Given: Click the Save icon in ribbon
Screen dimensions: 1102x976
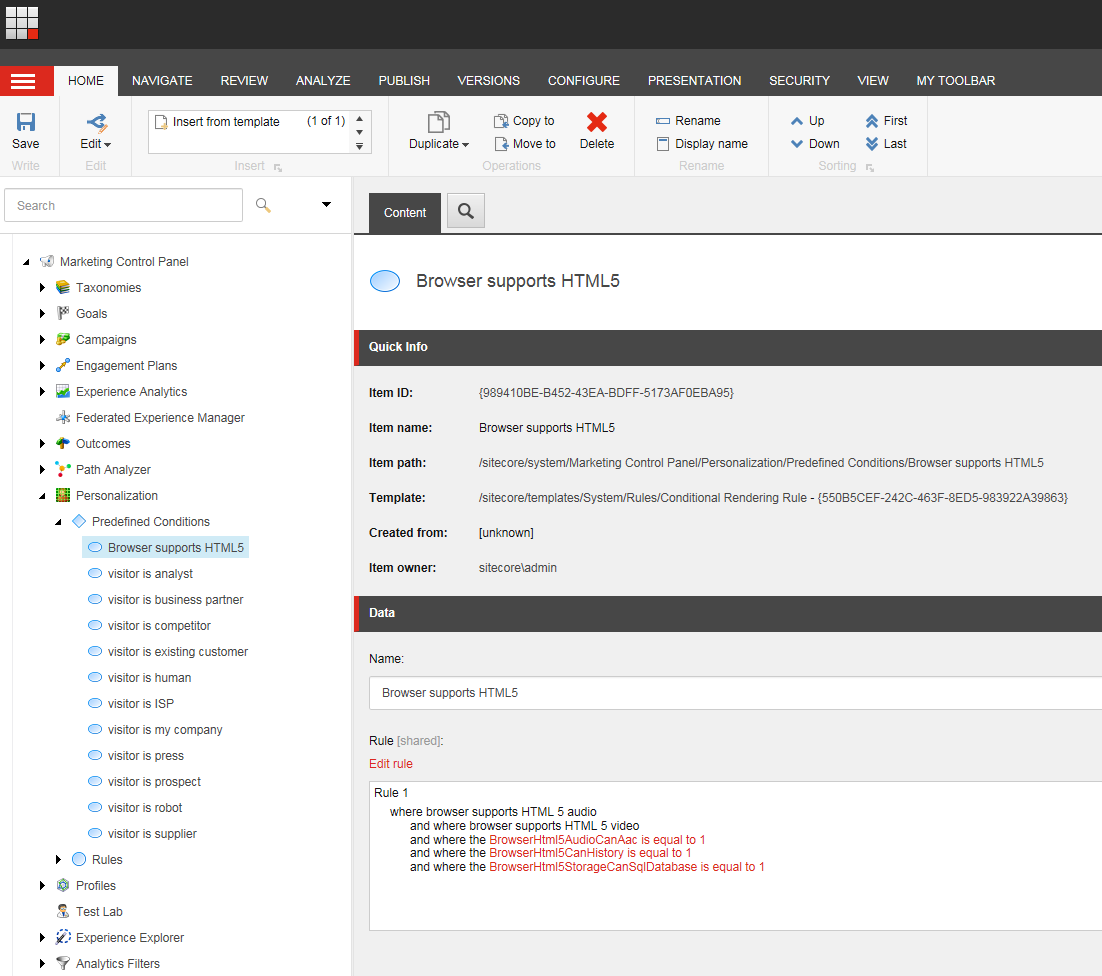Looking at the screenshot, I should [x=26, y=122].
